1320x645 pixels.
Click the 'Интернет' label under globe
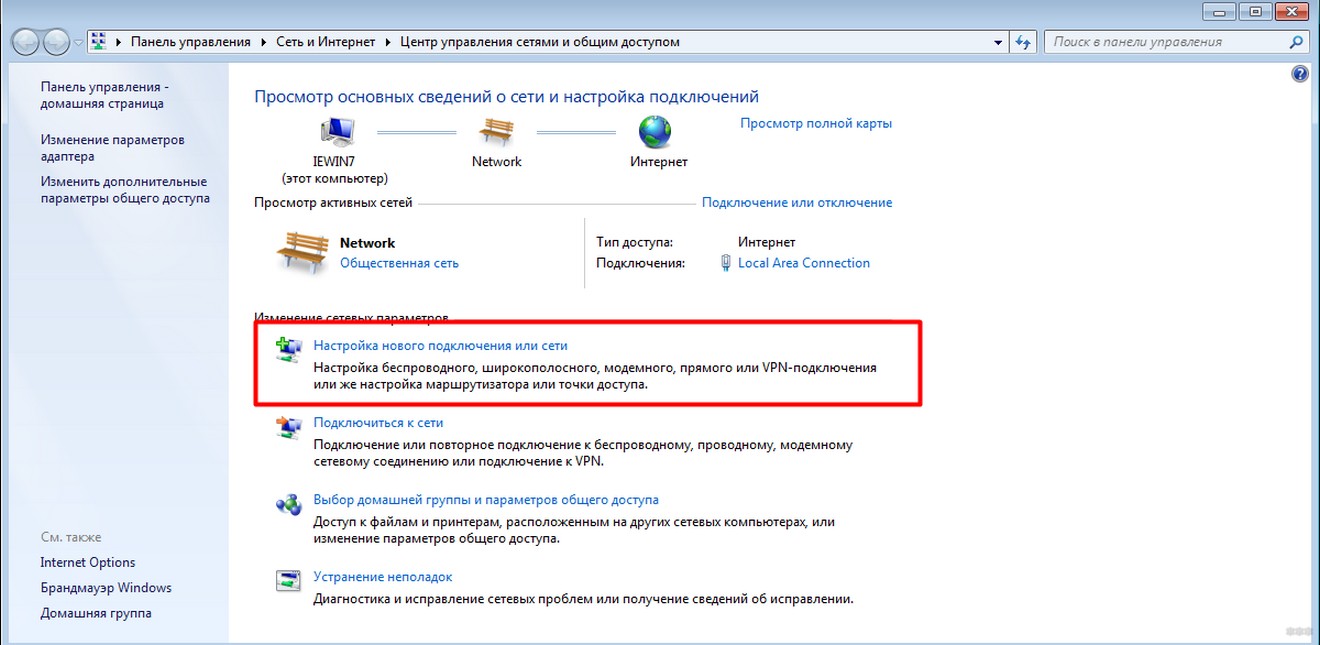coord(659,161)
